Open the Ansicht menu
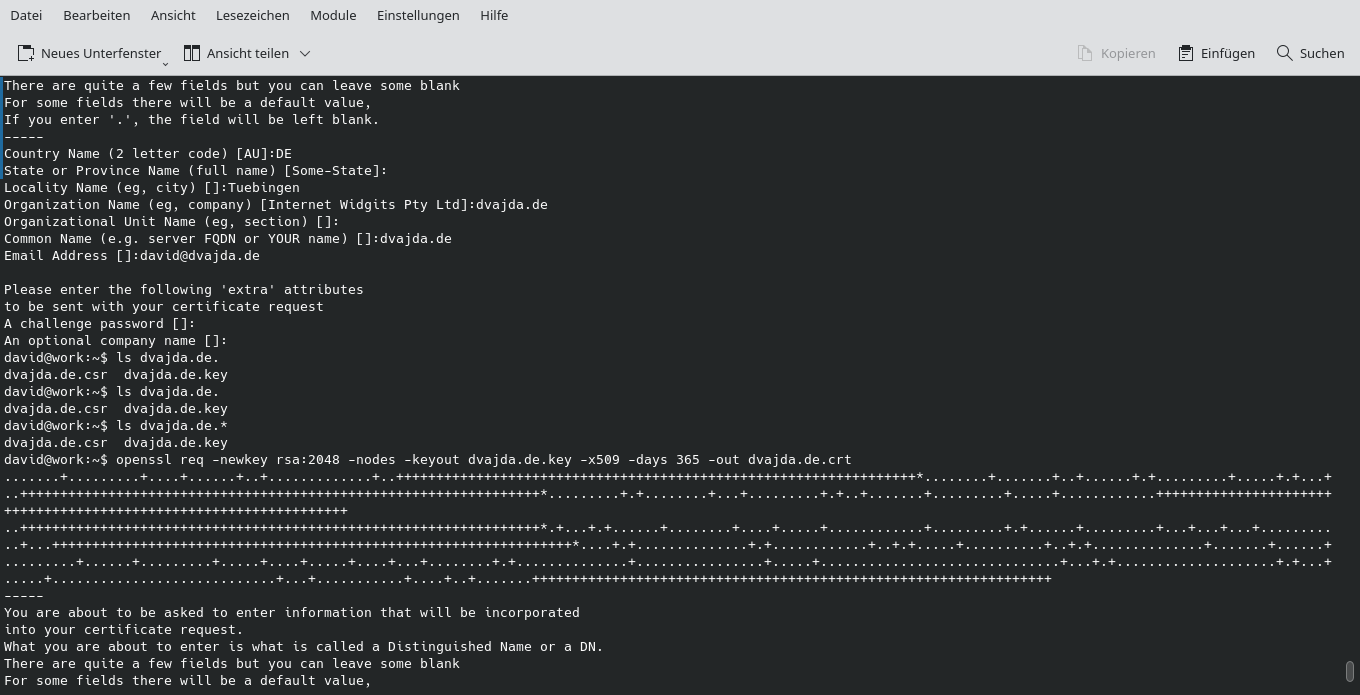The height and width of the screenshot is (695, 1360). click(x=173, y=15)
